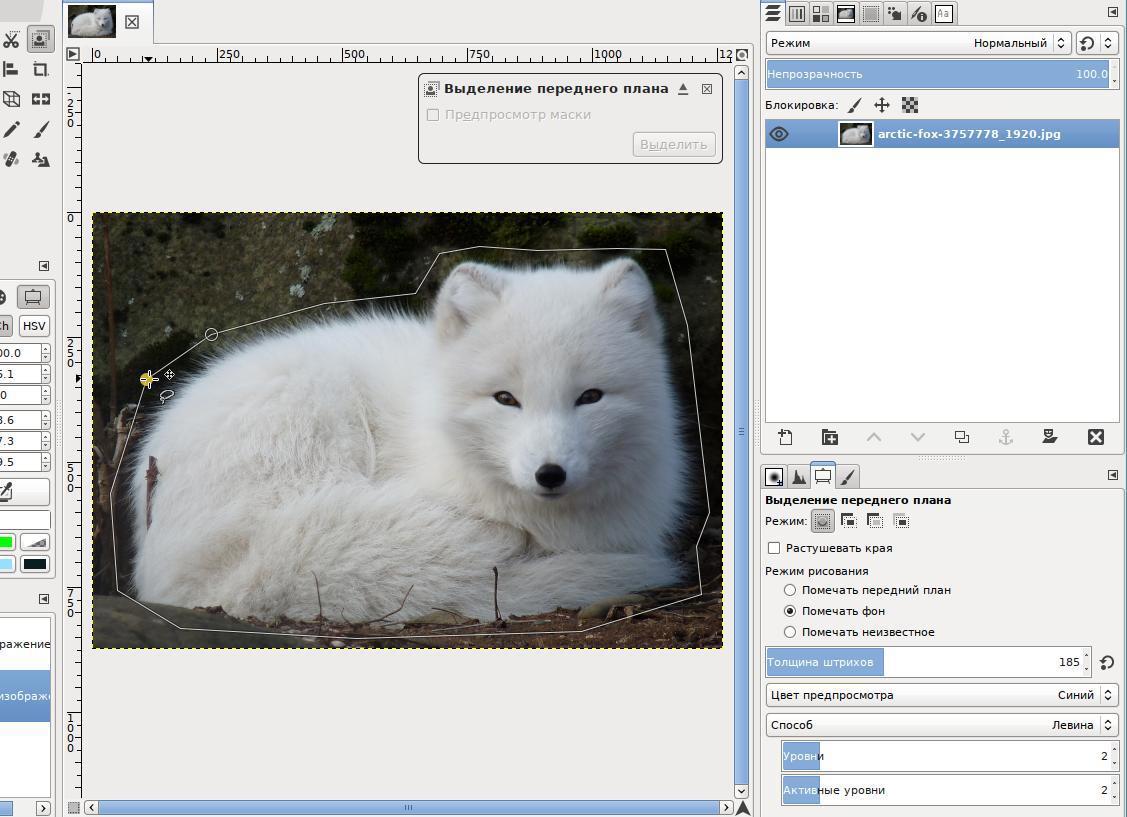1127x817 pixels.
Task: Select the Scissors select tool
Action: tap(11, 40)
